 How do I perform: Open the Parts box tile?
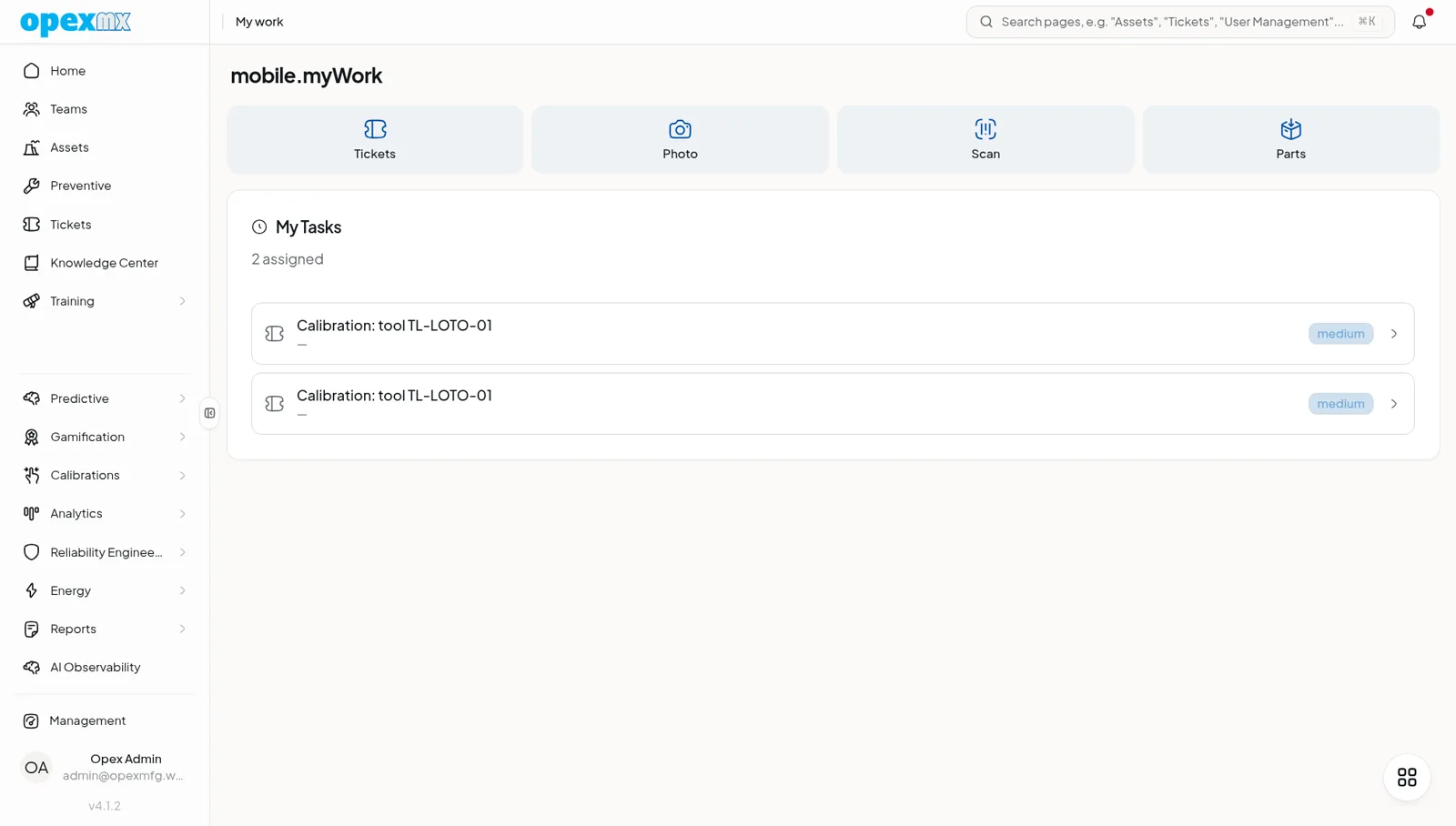click(1290, 139)
